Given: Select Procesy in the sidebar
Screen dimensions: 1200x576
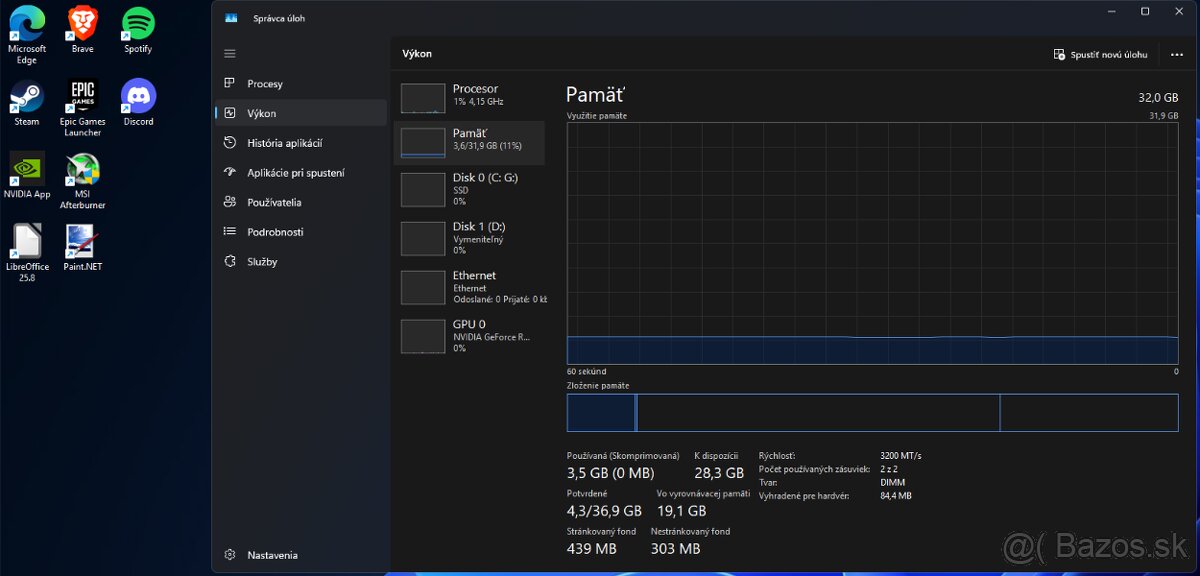Looking at the screenshot, I should click(x=266, y=83).
